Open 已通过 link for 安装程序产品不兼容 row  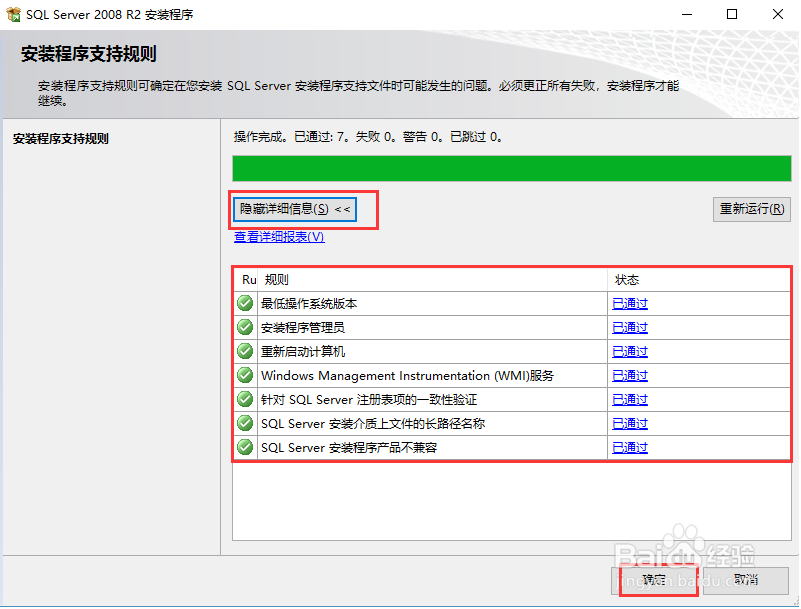click(x=630, y=448)
